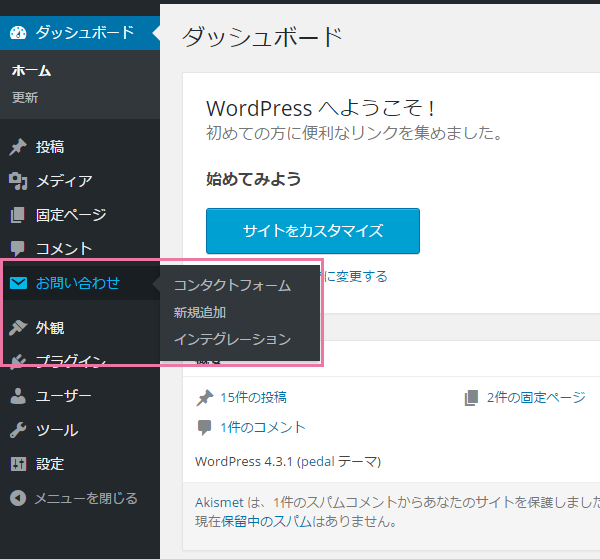The width and height of the screenshot is (600, 559).
Task: Click the collapse arrow icon for メニューを閉じる
Action: [18, 498]
